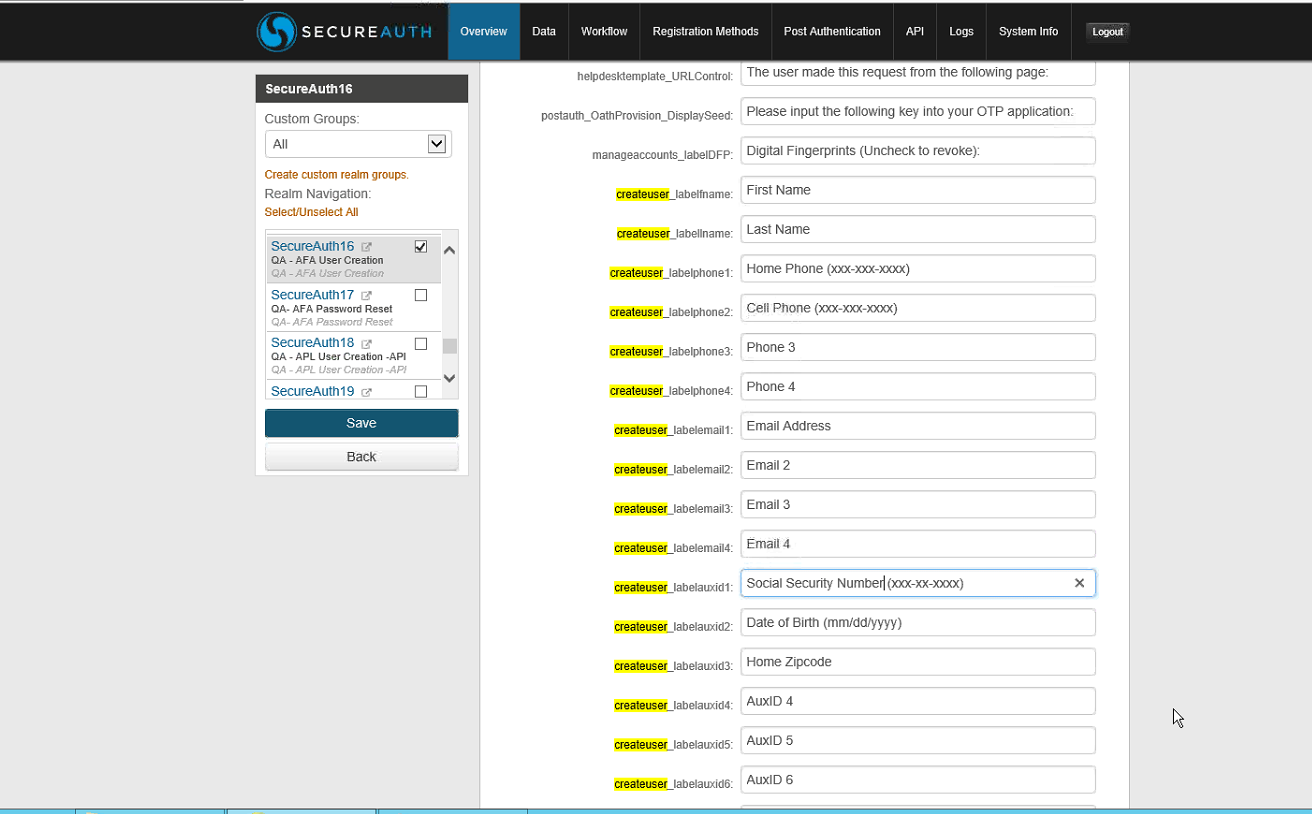Open the Registration Methods tab
This screenshot has height=814, width=1312.
(x=706, y=31)
